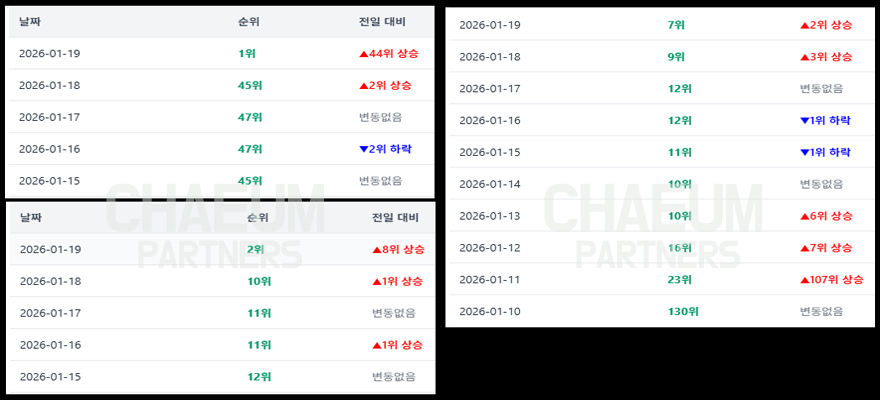880x400 pixels.
Task: Click the 107위 상승 change text
Action: (837, 280)
